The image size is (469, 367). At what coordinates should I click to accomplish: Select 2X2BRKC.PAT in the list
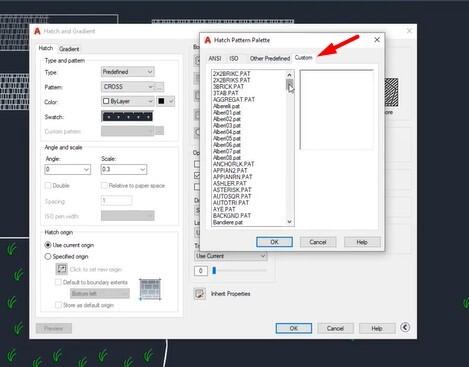click(x=231, y=74)
